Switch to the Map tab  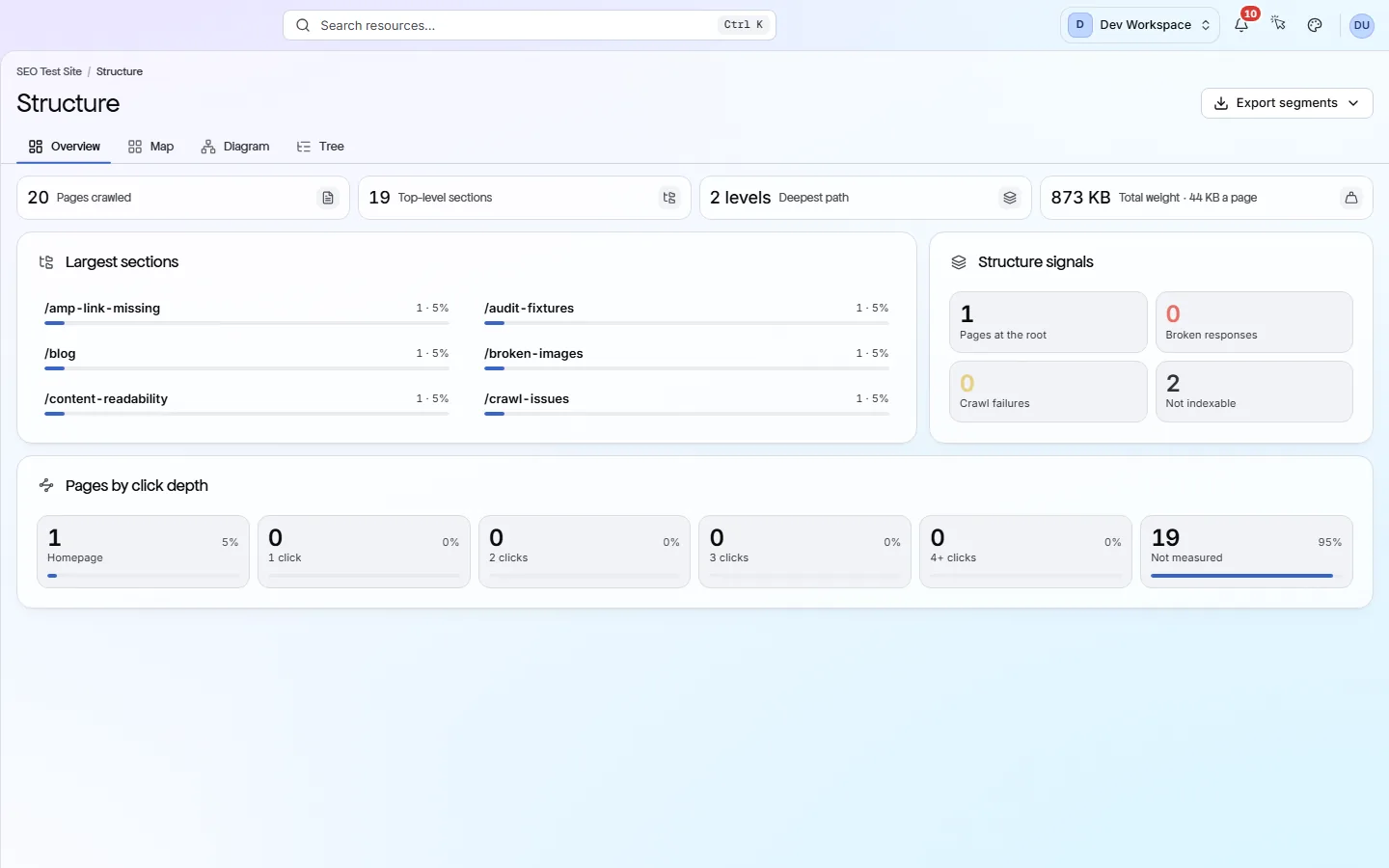(x=151, y=147)
